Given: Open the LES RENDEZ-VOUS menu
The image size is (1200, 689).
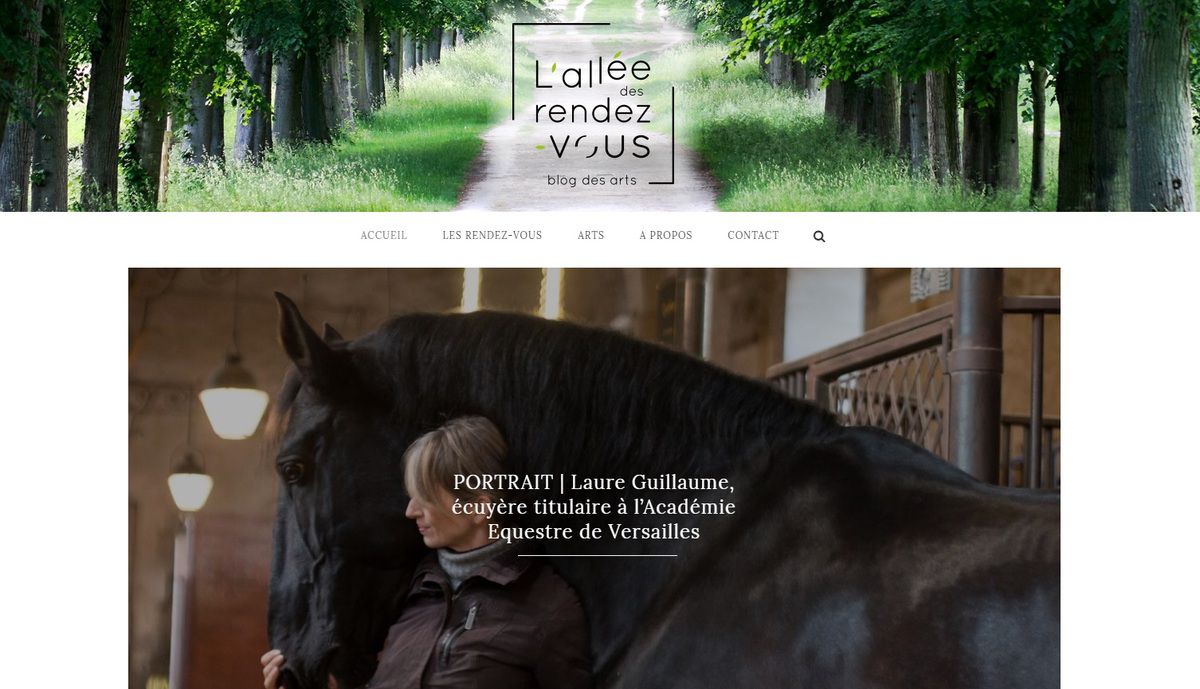Looking at the screenshot, I should coord(492,236).
